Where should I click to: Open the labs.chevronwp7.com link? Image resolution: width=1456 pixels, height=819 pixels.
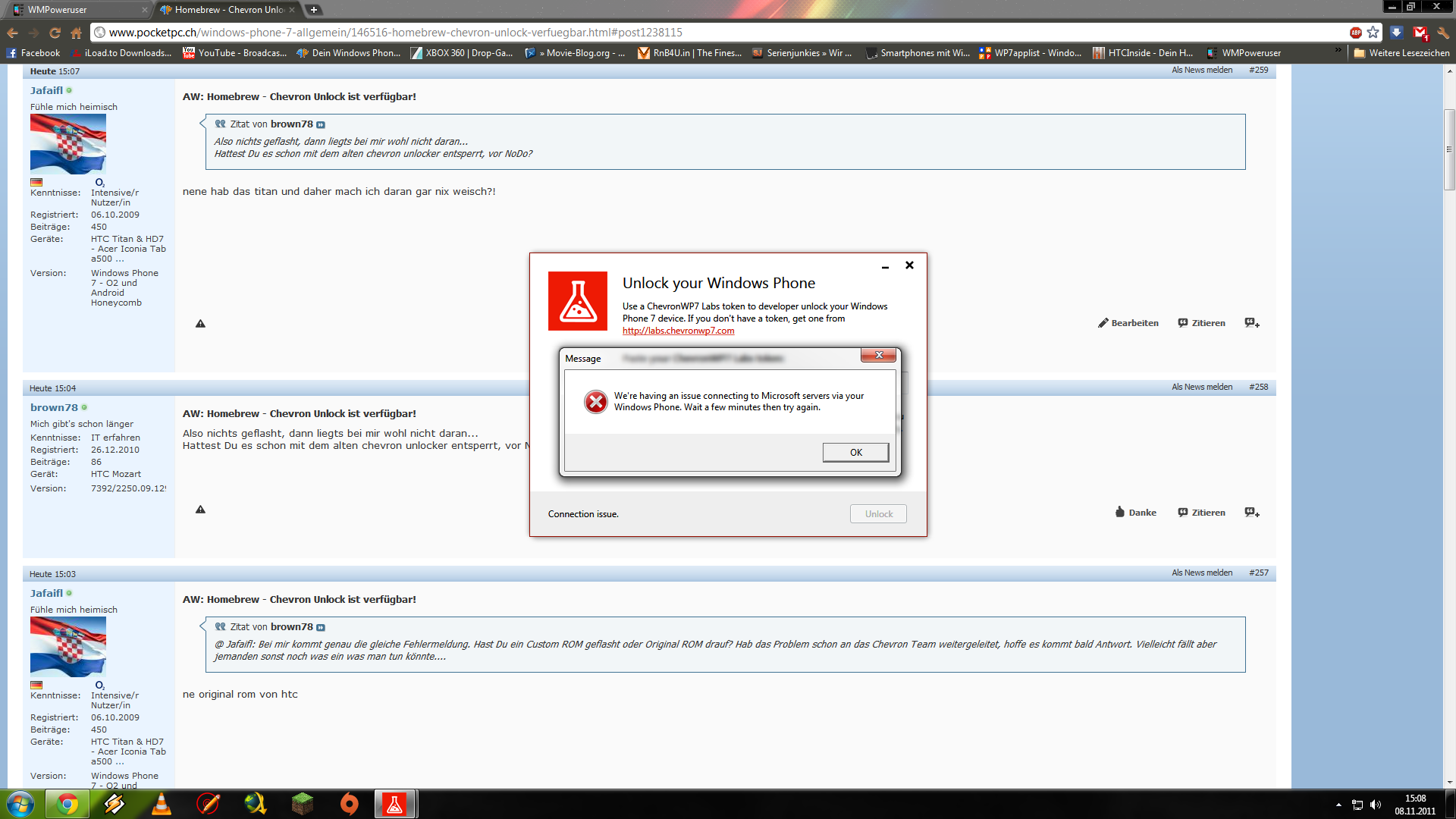678,331
